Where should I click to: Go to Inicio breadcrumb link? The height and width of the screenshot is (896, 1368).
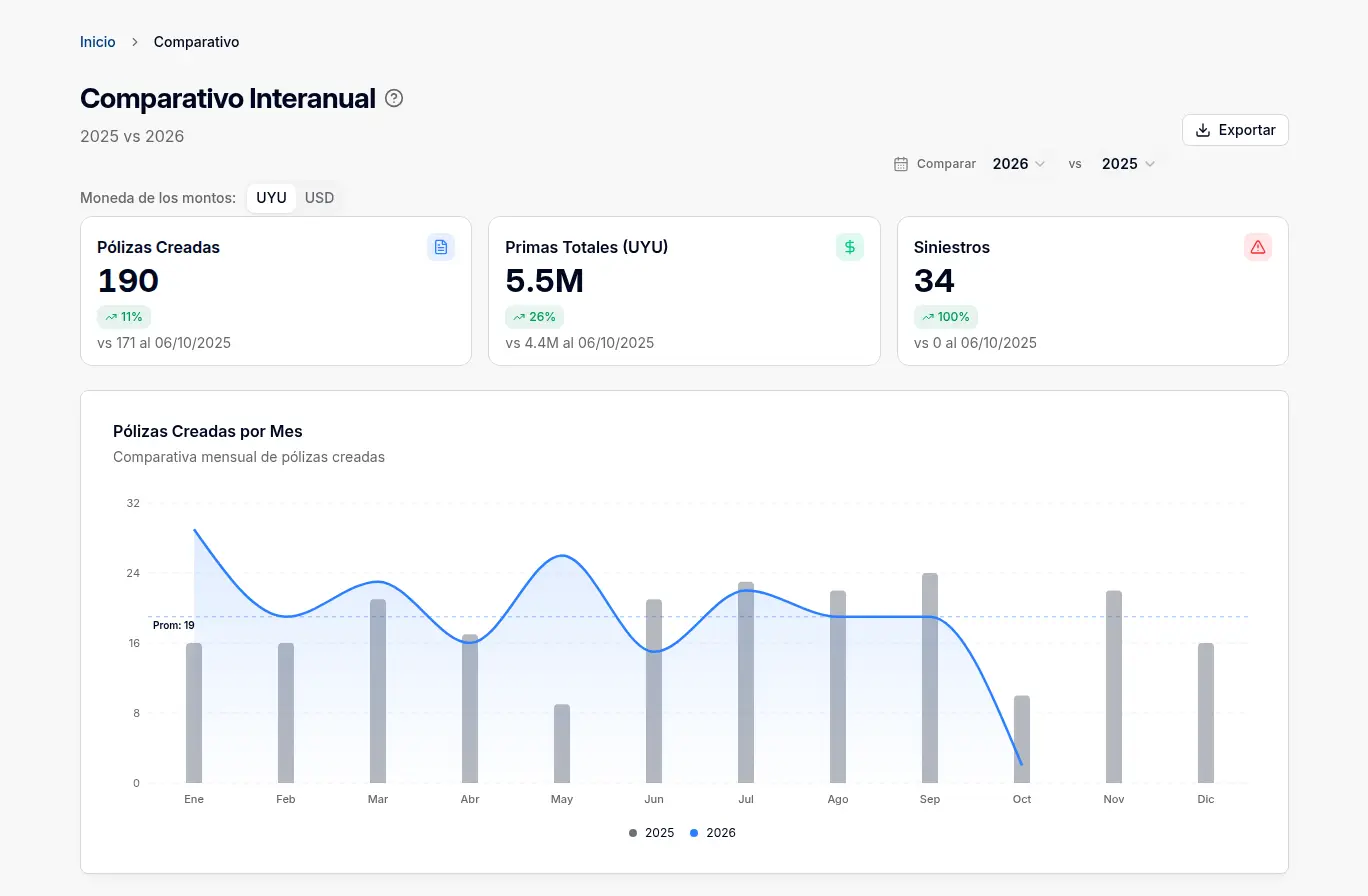tap(98, 42)
